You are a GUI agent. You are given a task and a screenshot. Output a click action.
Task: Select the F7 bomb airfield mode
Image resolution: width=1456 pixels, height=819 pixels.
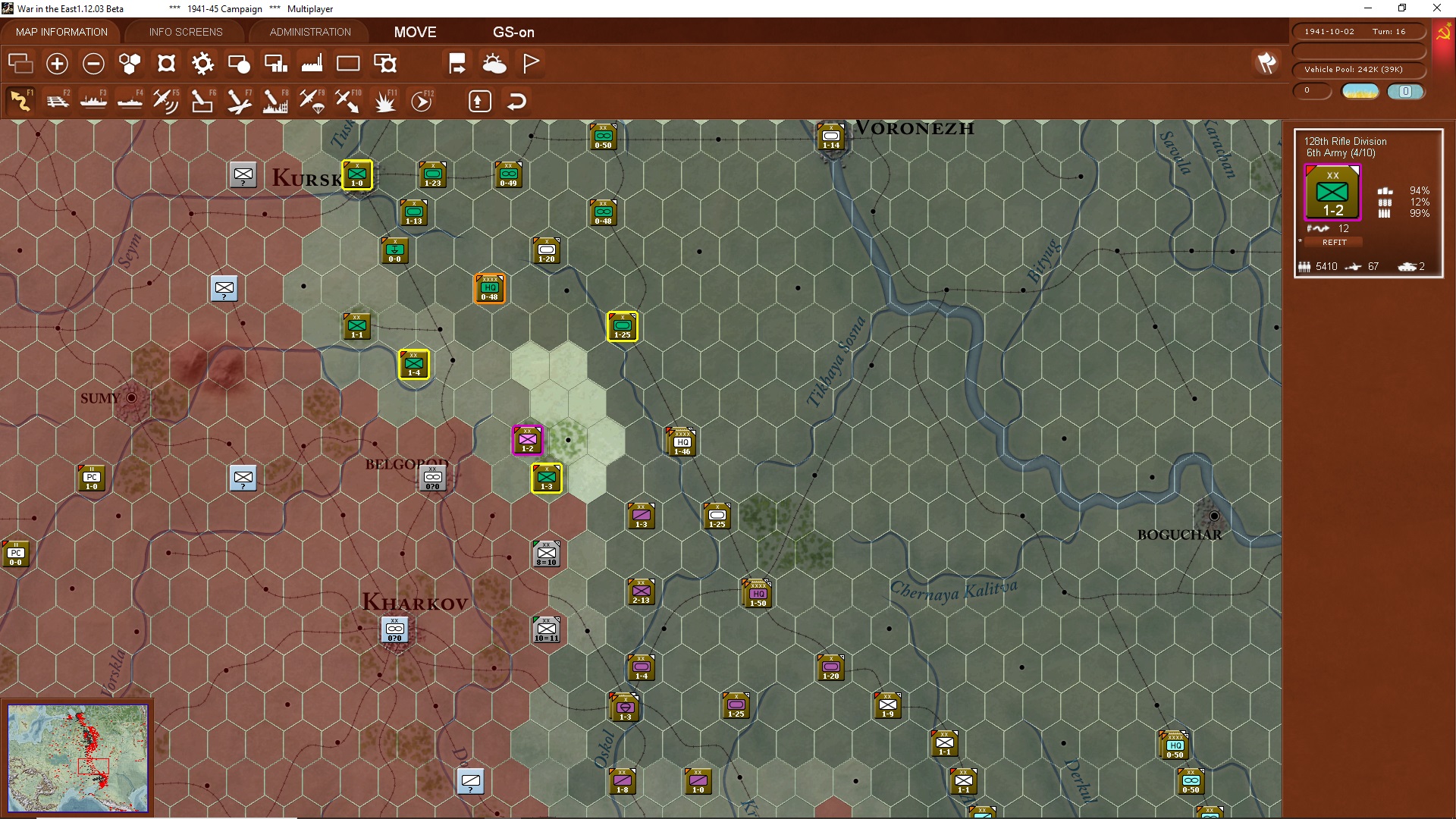tap(239, 101)
